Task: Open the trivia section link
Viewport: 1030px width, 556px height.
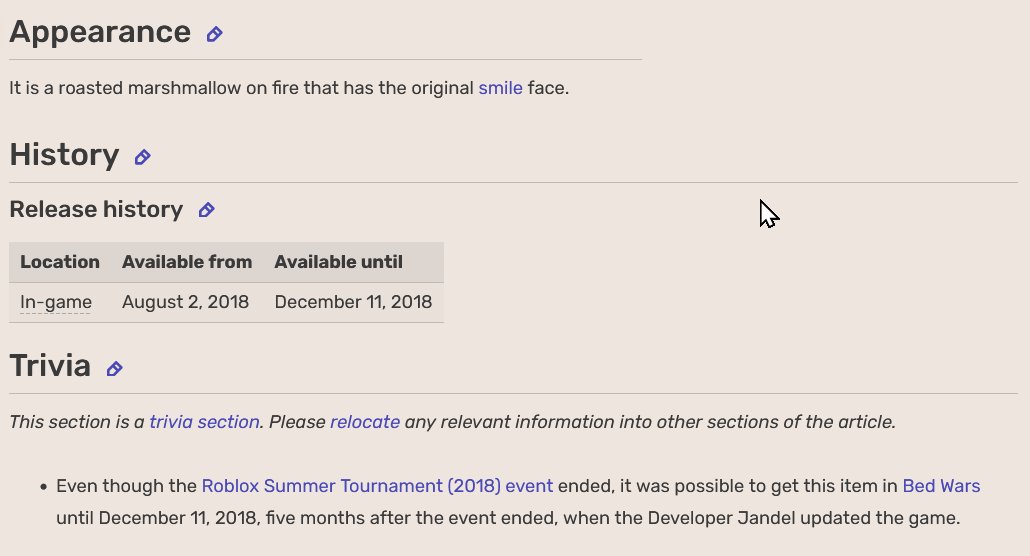Action: tap(204, 422)
